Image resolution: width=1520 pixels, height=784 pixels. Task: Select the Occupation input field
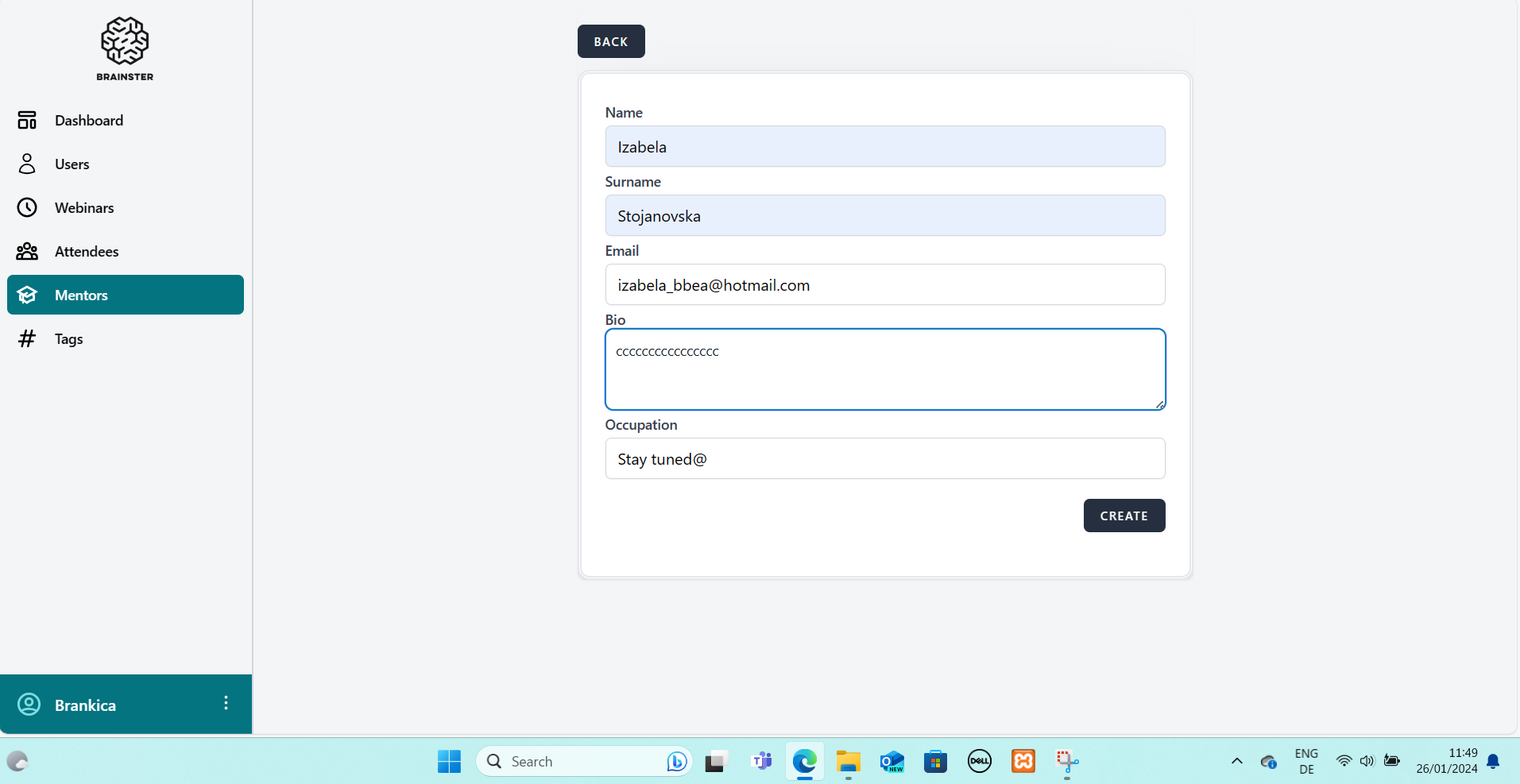point(884,459)
